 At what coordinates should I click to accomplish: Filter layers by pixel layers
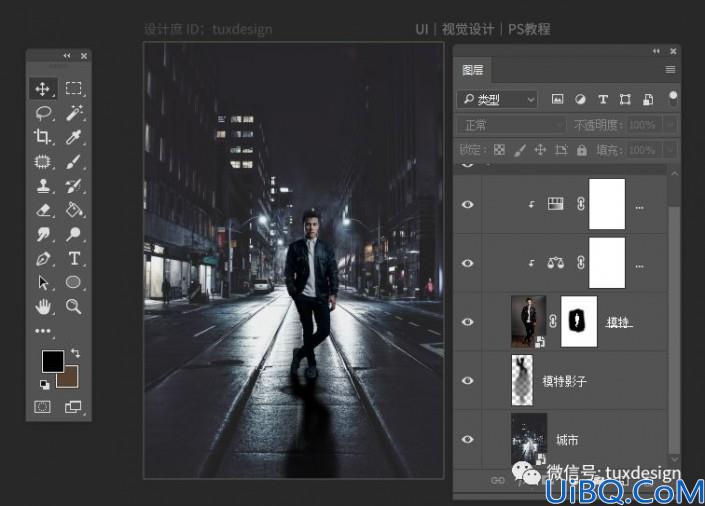pyautogui.click(x=558, y=99)
